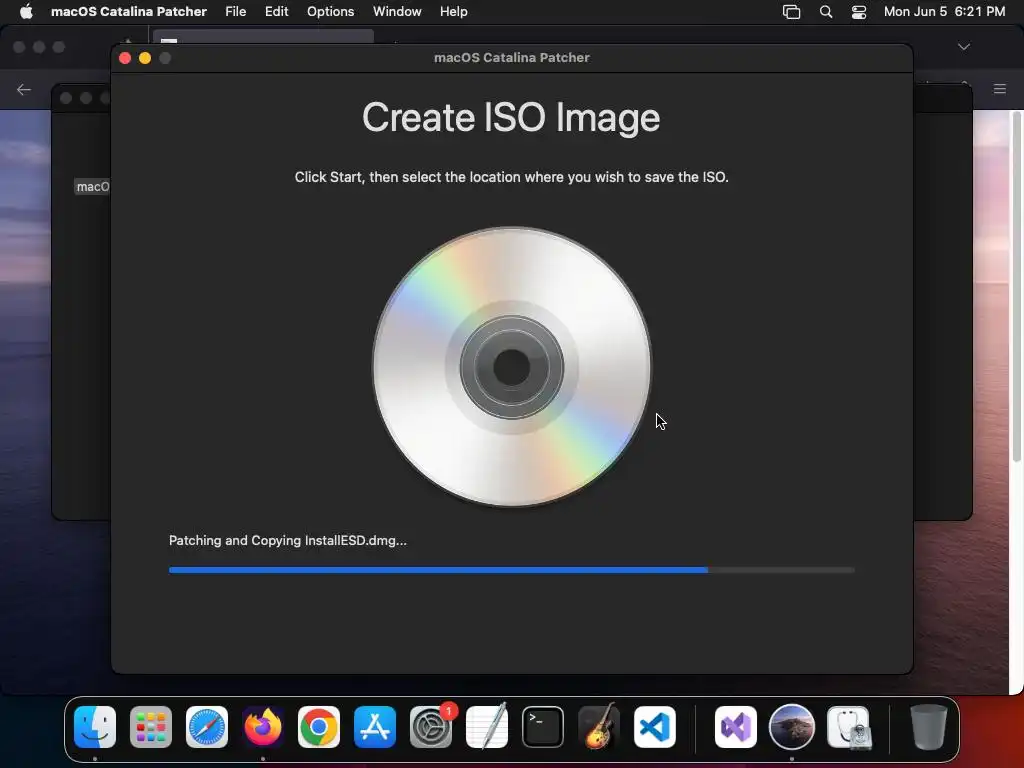
Task: Click macOS Catalina Patcher Dock icon
Action: pos(792,727)
